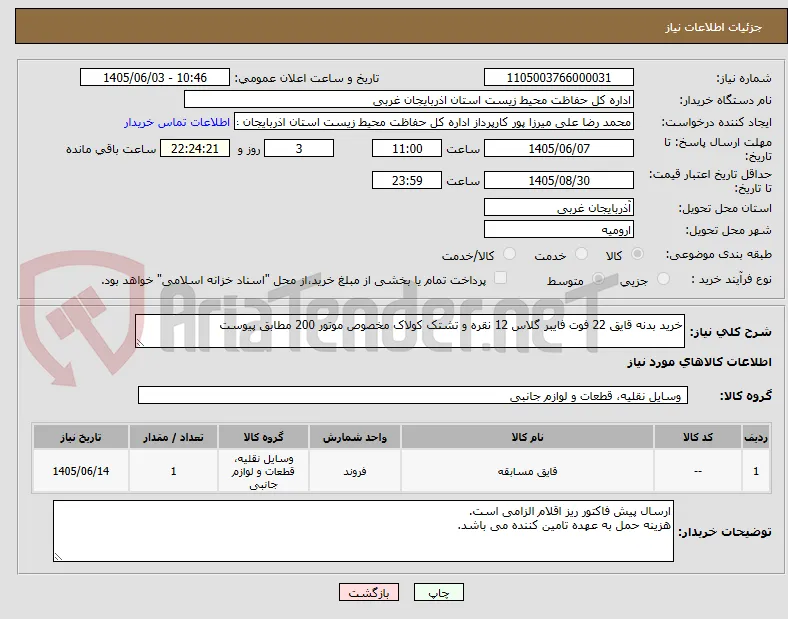Click the delivery city field ارومیه
Screen dimensions: 788x619
pos(559,230)
